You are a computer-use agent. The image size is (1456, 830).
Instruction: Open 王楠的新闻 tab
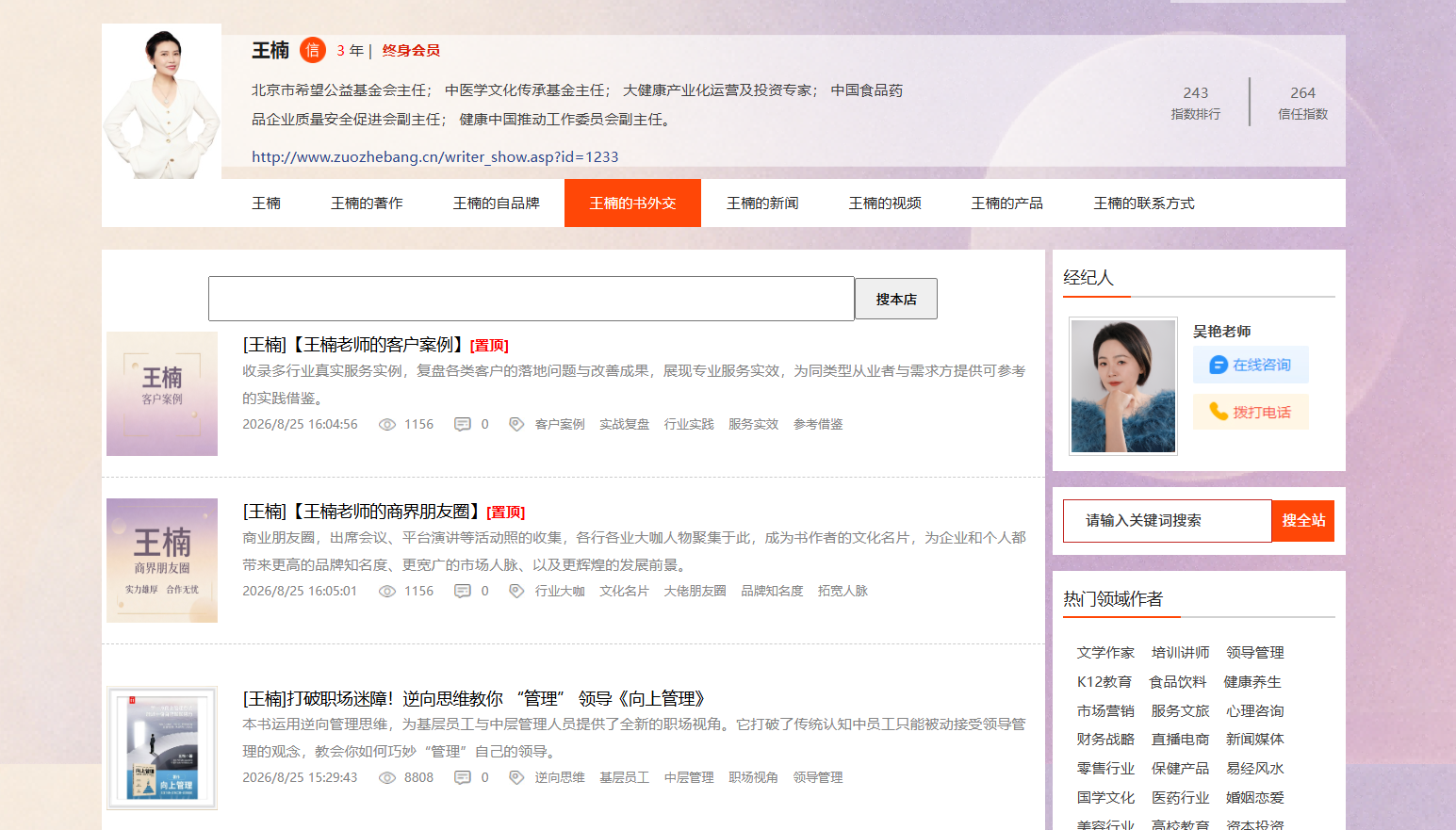762,203
